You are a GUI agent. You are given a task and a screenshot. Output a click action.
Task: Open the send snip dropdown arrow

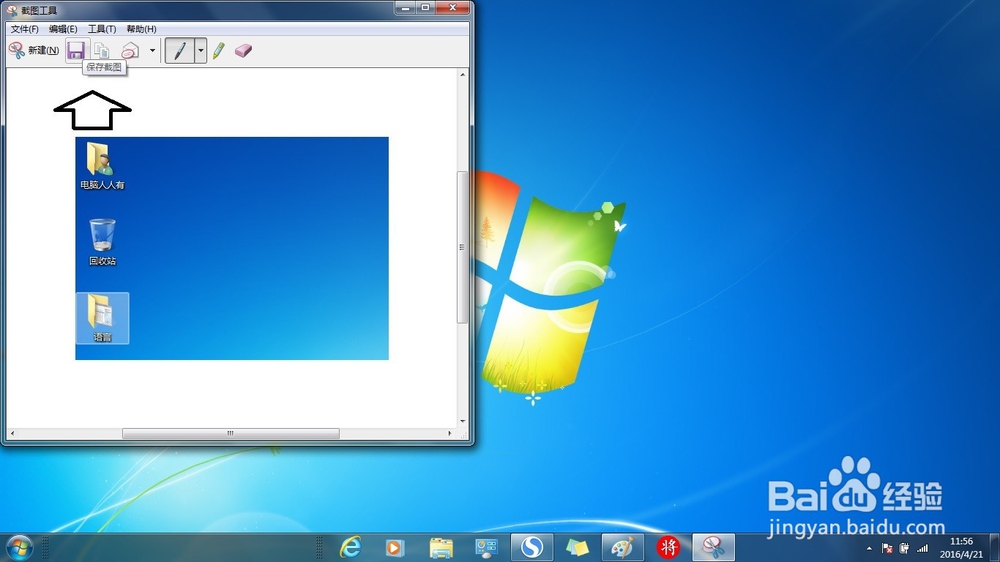pyautogui.click(x=152, y=50)
